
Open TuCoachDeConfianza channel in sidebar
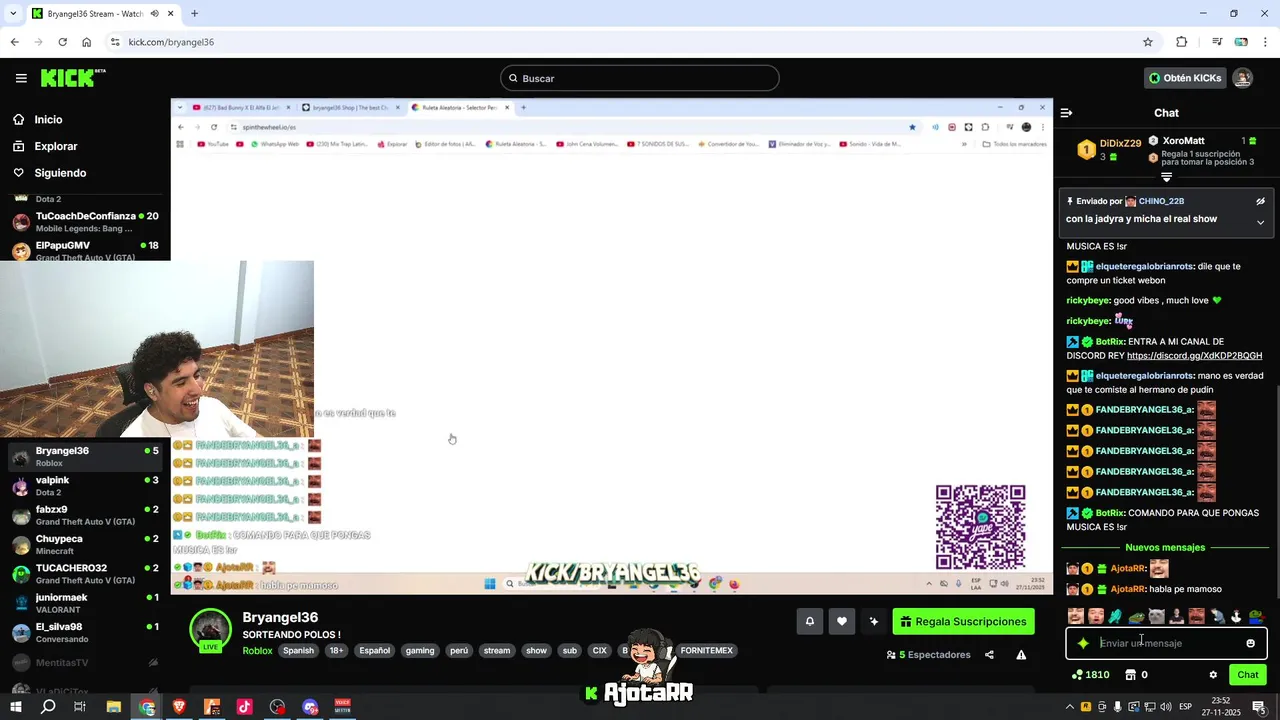pyautogui.click(x=85, y=222)
